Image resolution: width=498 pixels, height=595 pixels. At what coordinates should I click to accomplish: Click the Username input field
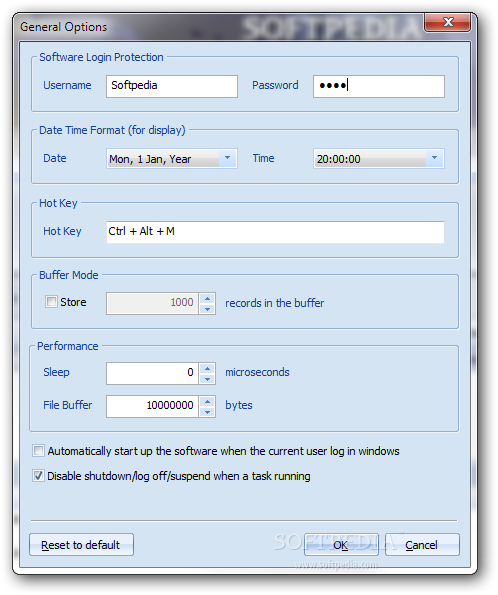(172, 86)
